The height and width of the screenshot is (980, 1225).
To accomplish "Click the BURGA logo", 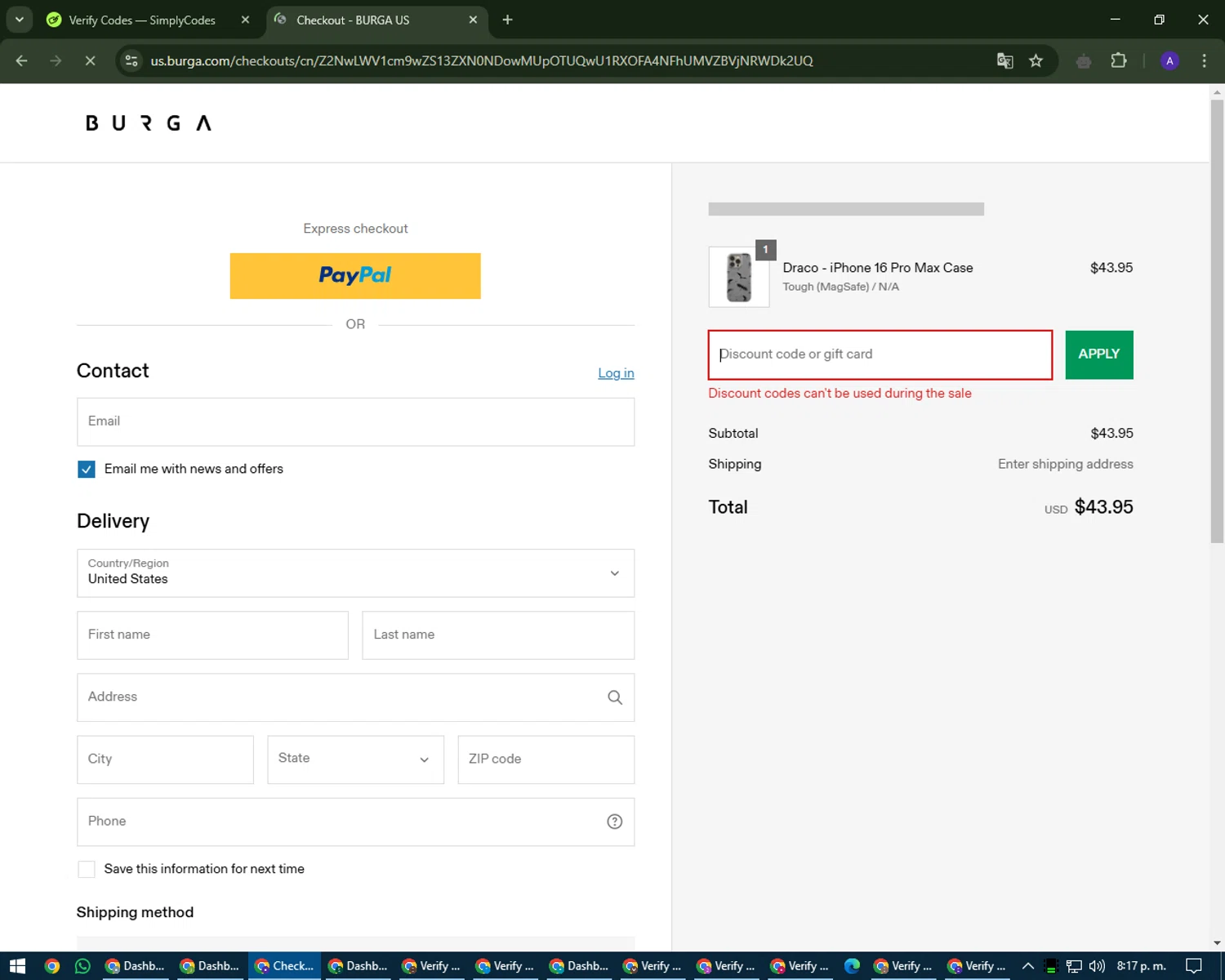I will click(149, 122).
